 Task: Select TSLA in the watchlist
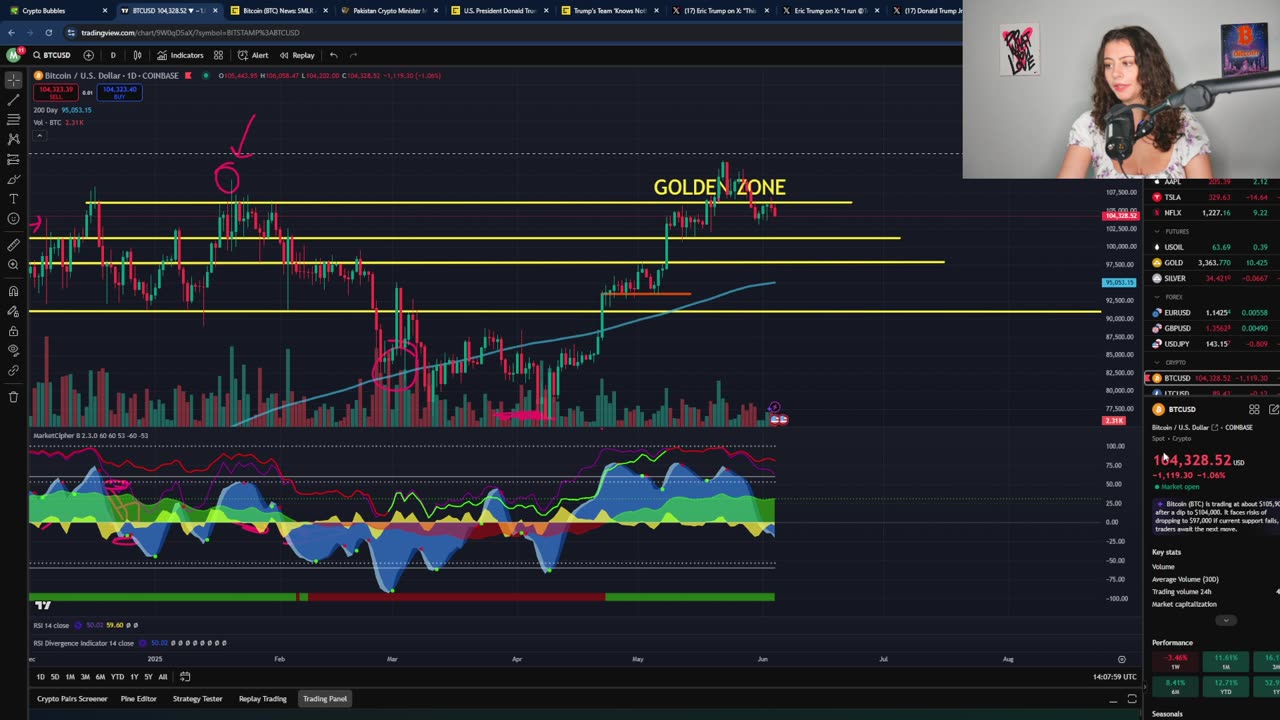pyautogui.click(x=1212, y=197)
